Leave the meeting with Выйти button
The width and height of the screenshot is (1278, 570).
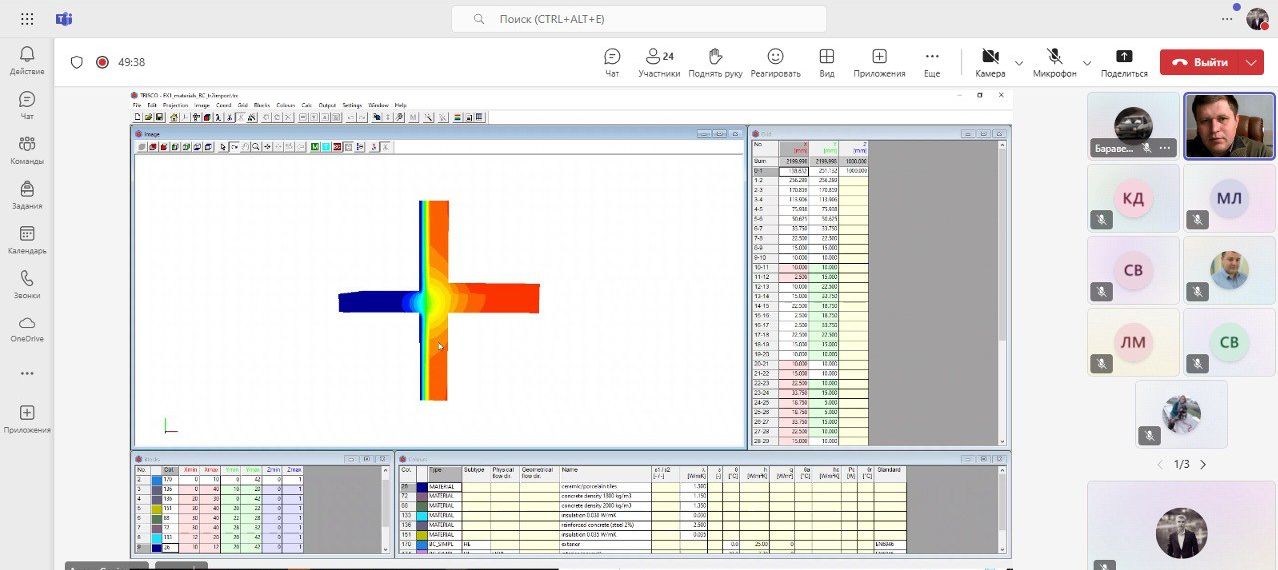coord(1200,62)
